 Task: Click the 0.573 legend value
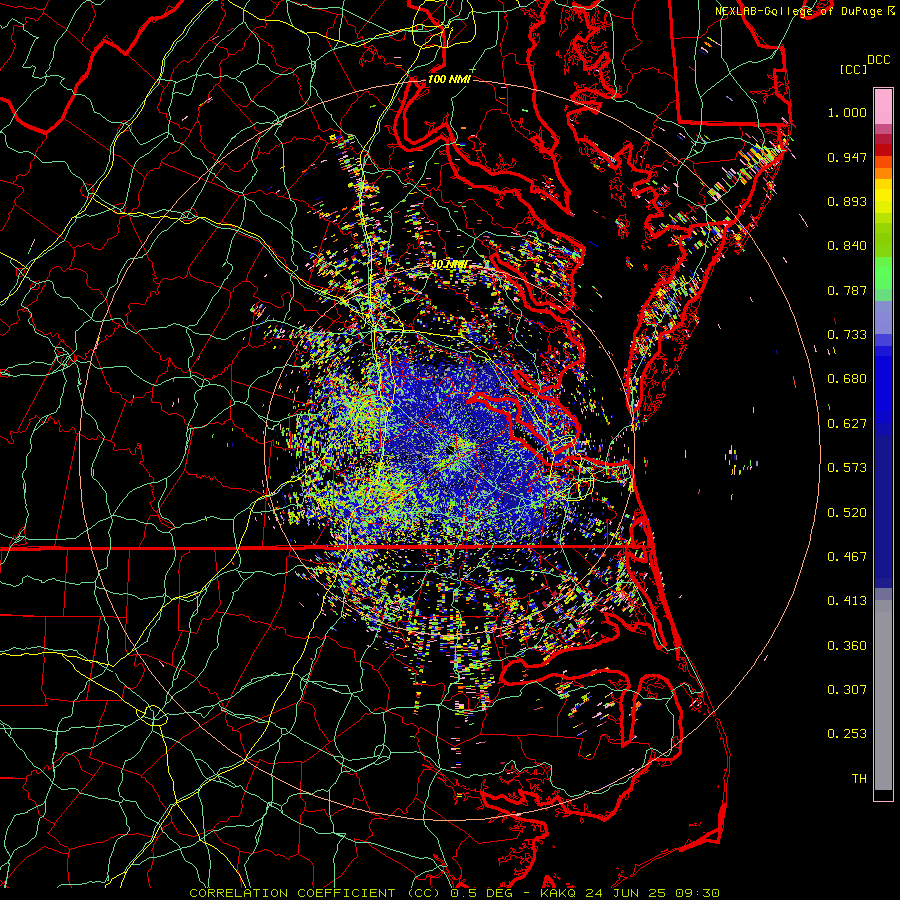coord(847,468)
